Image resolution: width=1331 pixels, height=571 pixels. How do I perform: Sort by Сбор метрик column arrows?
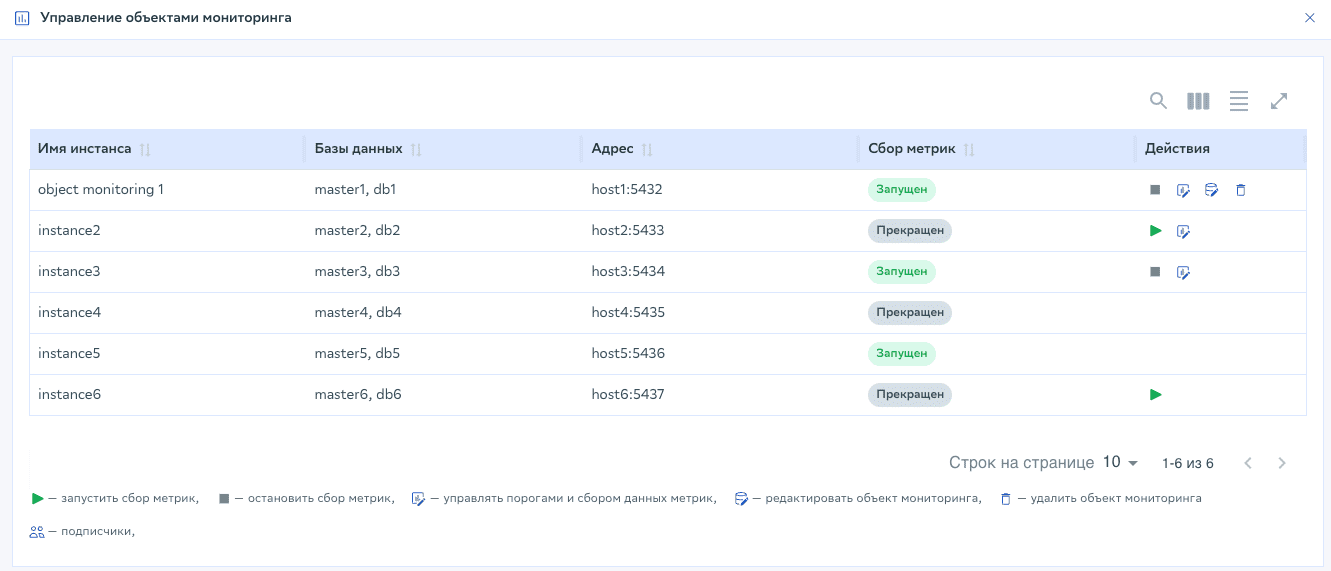click(969, 149)
